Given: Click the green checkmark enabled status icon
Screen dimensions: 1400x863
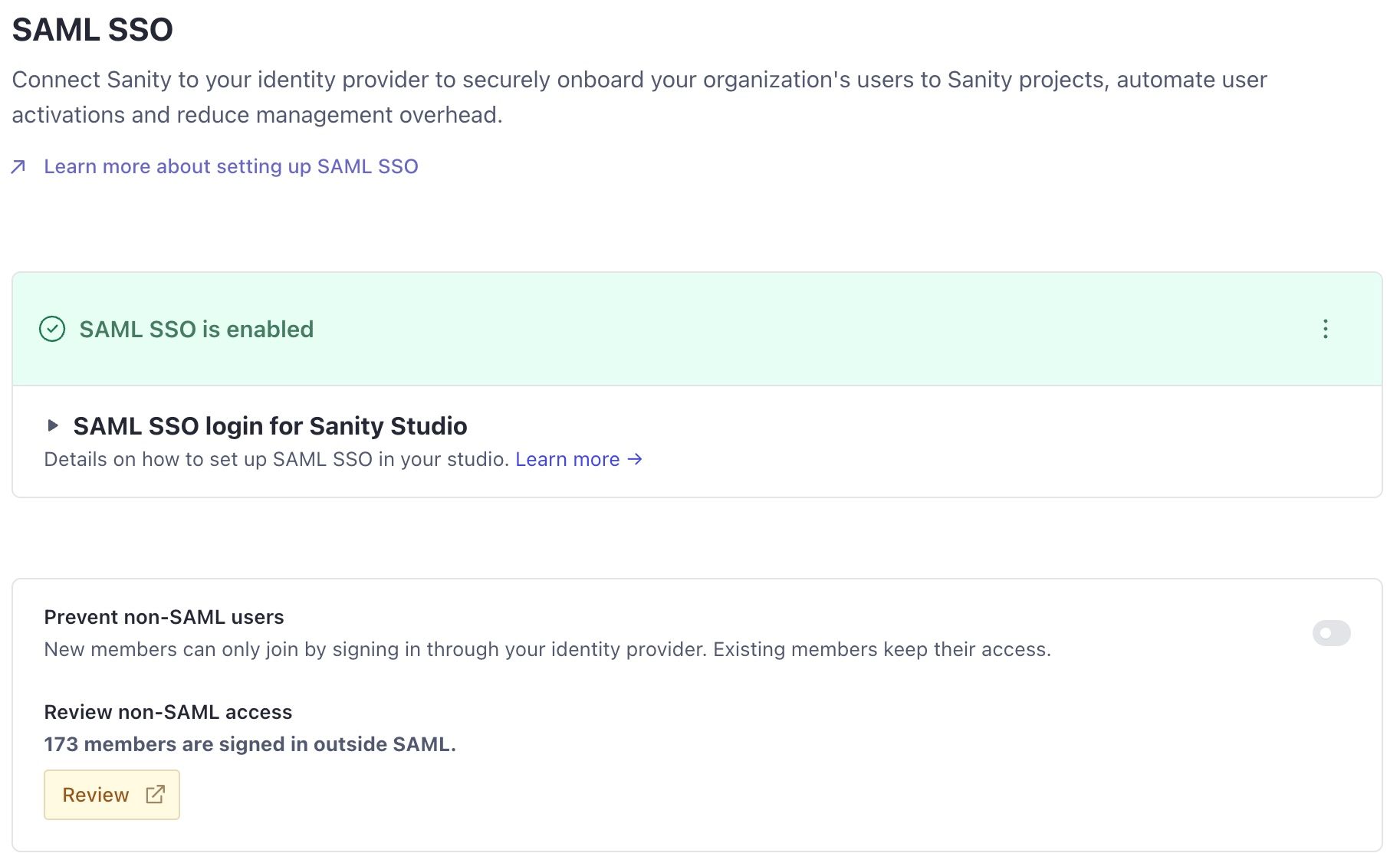Looking at the screenshot, I should [52, 329].
